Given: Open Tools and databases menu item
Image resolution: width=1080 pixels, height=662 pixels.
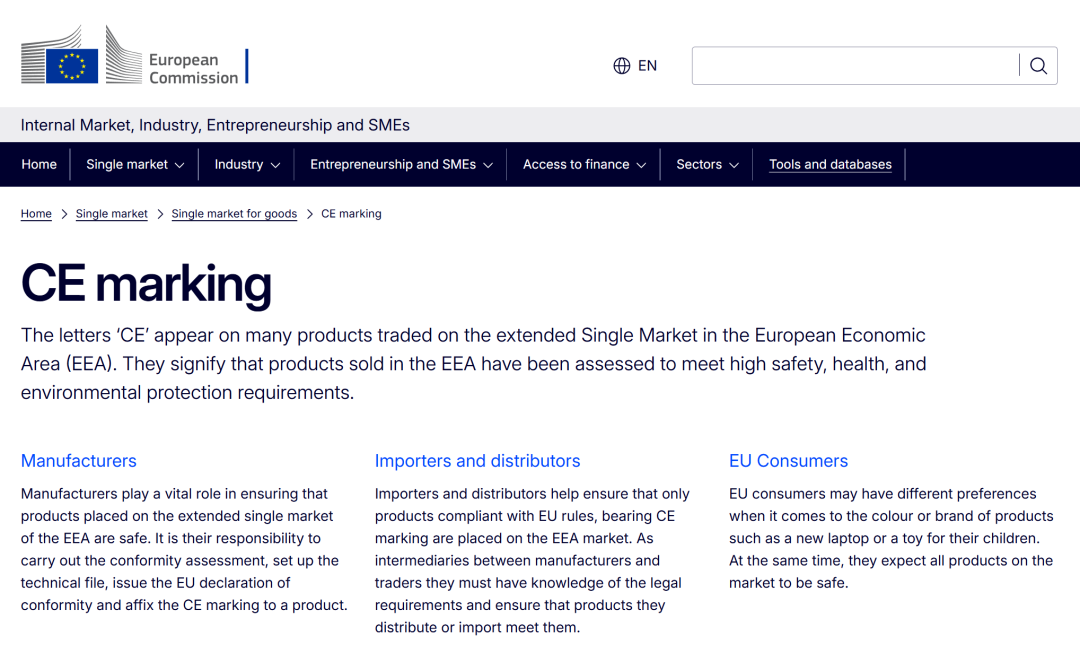Looking at the screenshot, I should pyautogui.click(x=830, y=165).
